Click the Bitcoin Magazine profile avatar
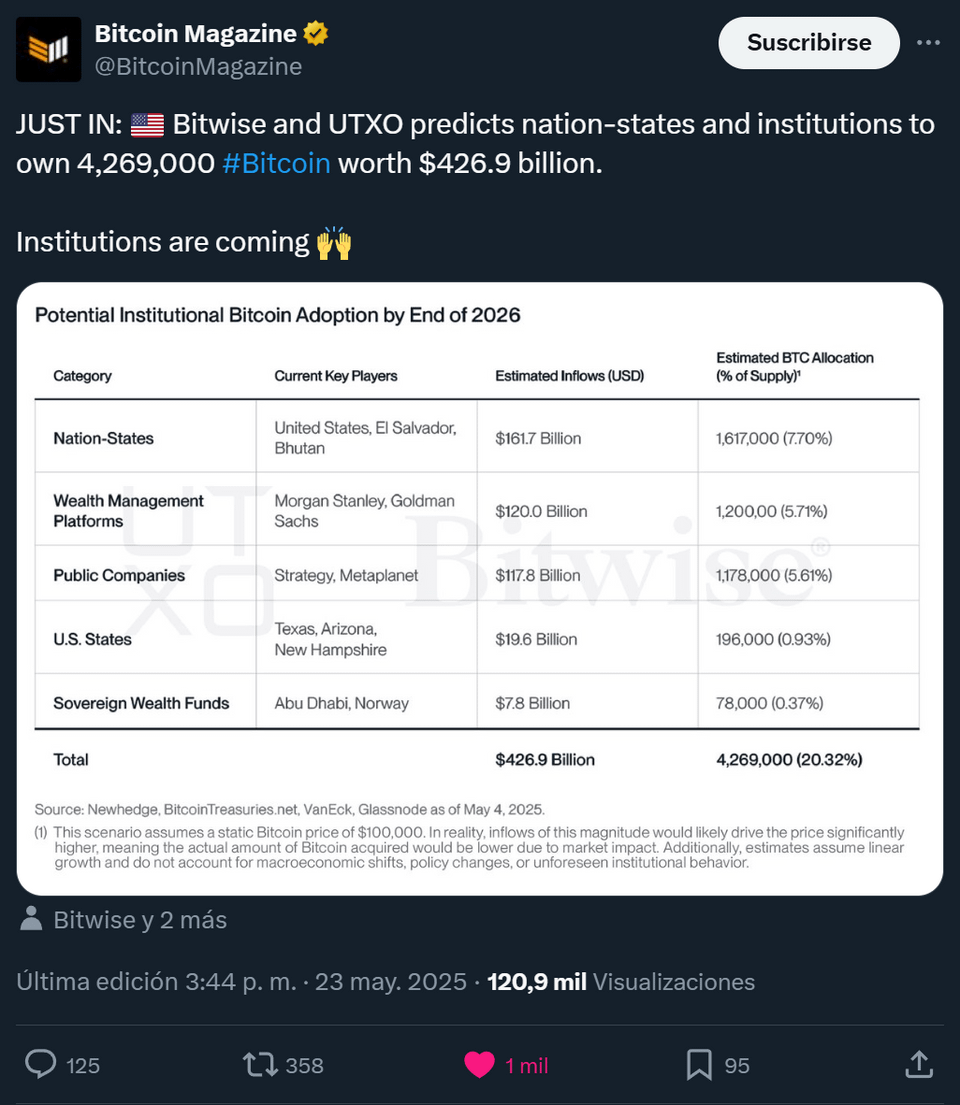The width and height of the screenshot is (960, 1105). 48,49
